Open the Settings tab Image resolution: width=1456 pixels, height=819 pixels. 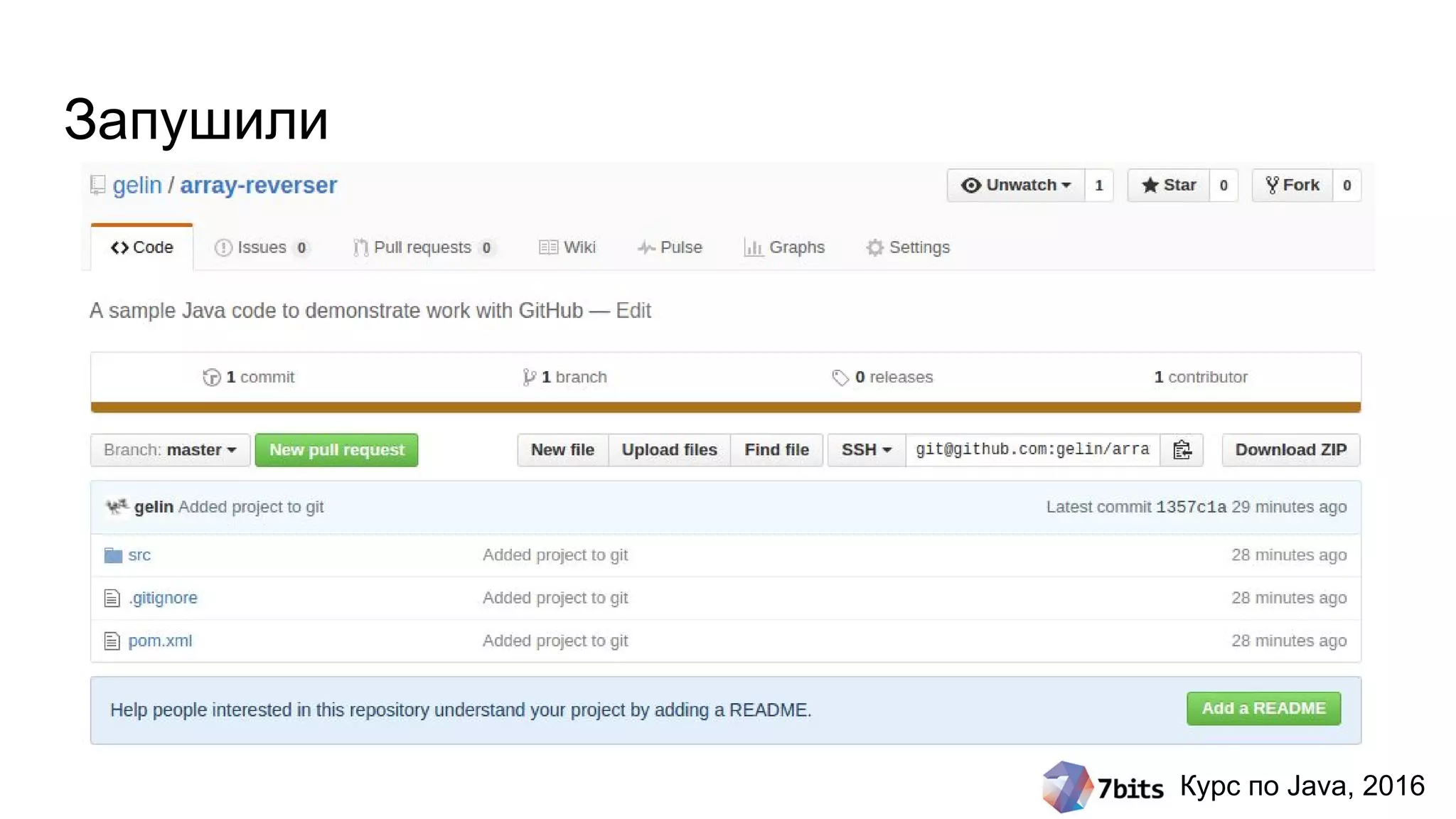908,247
